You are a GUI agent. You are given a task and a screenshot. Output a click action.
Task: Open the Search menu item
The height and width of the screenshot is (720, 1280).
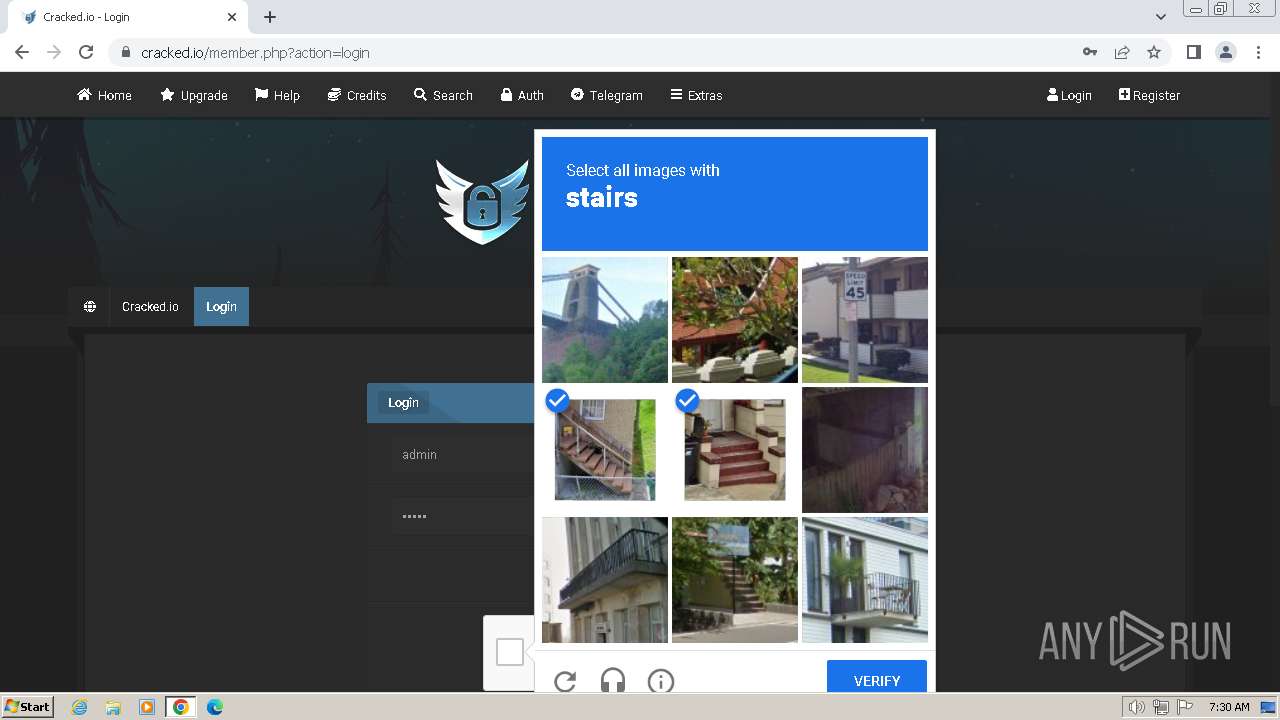[443, 95]
